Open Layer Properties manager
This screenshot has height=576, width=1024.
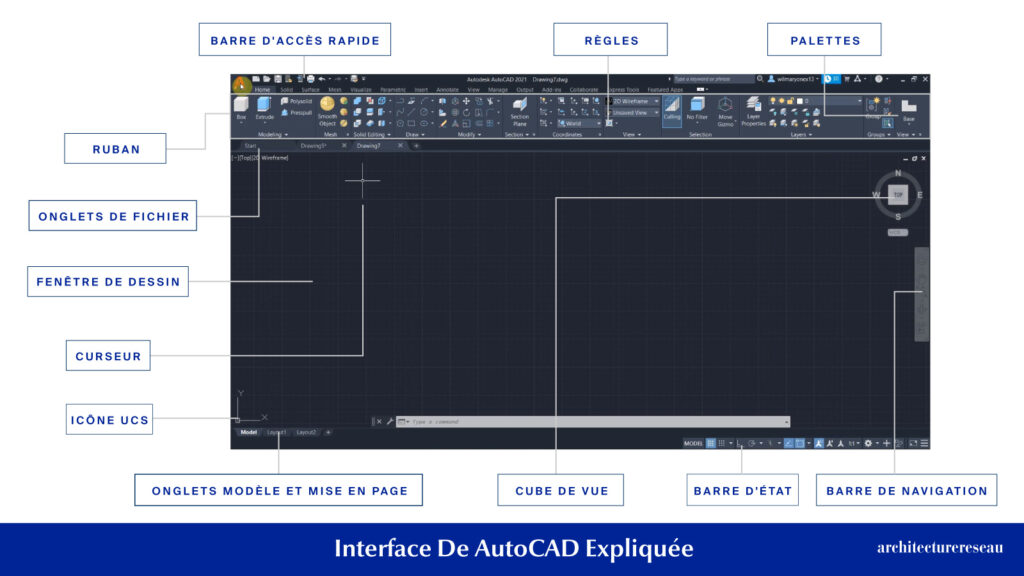tap(753, 106)
